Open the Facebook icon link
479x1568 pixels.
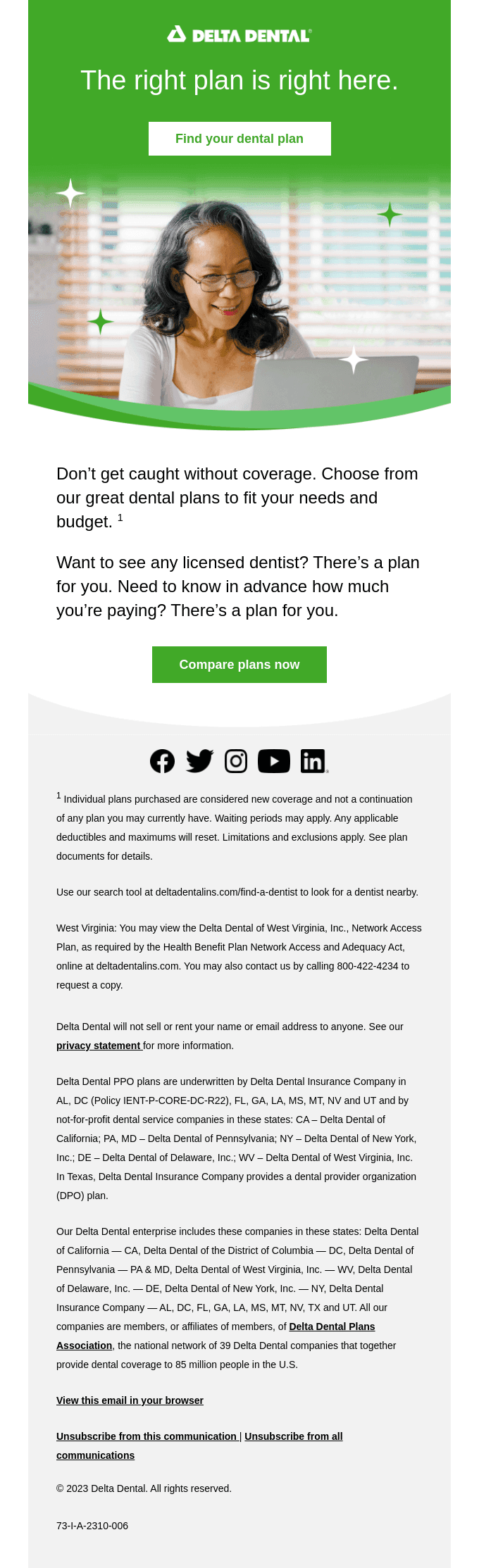click(x=163, y=761)
